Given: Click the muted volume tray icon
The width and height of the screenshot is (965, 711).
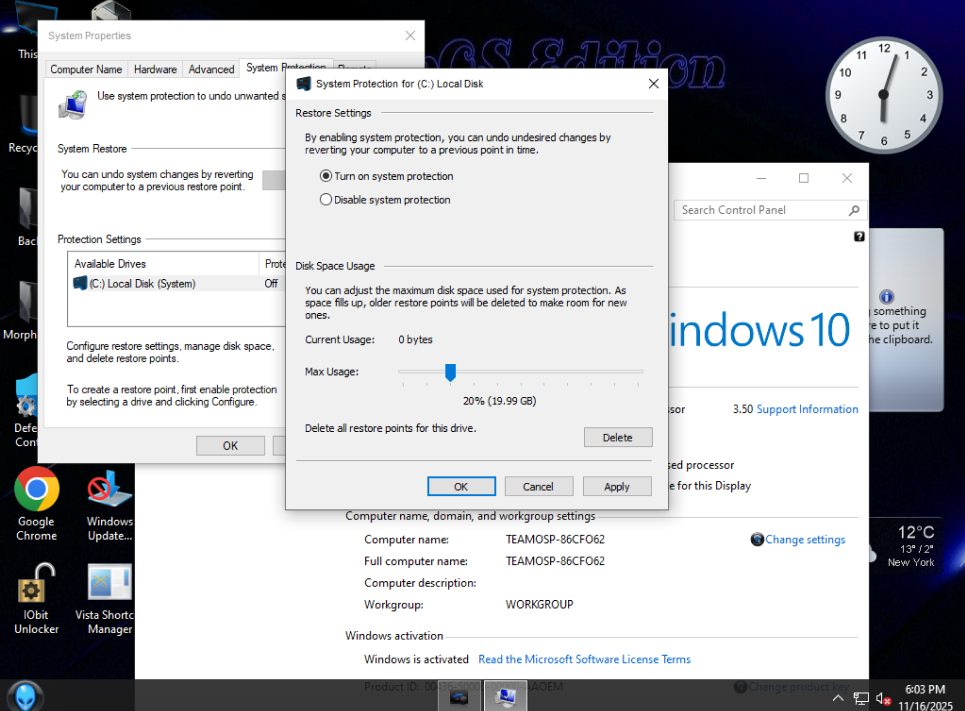Looking at the screenshot, I should (x=883, y=698).
